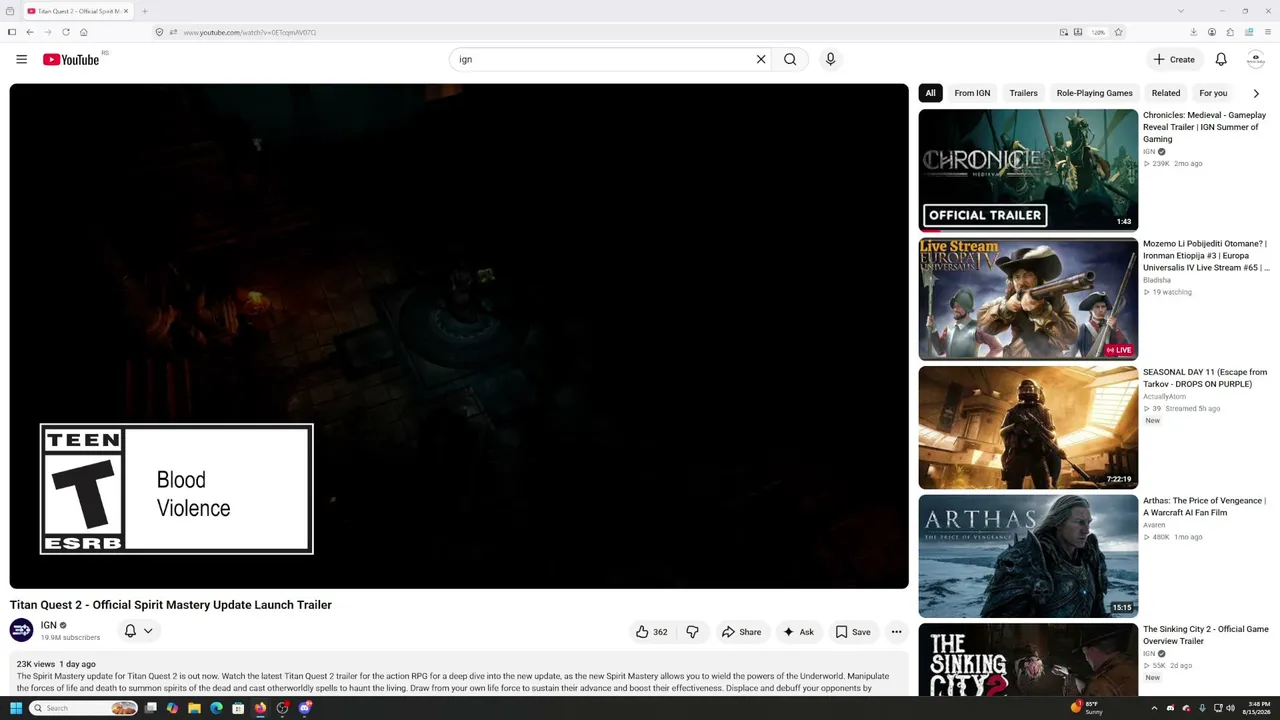
Task: Open browser downloads panel
Action: pos(1194,32)
